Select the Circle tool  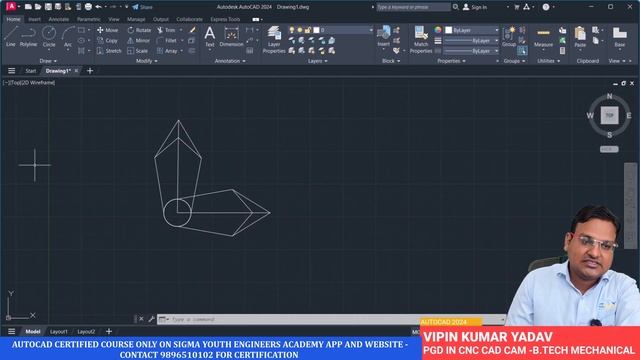49,36
